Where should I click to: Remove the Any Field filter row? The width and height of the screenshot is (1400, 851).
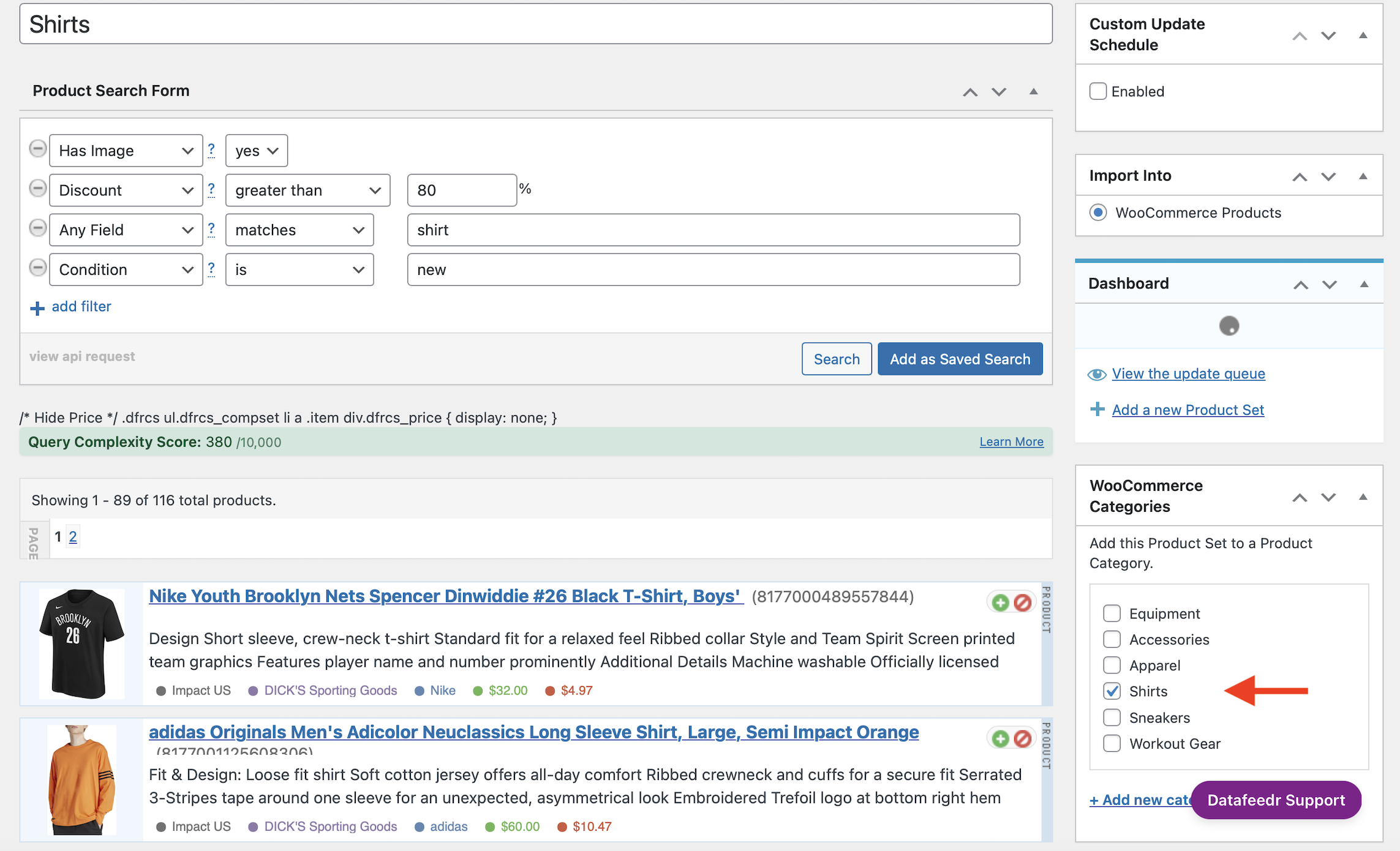[38, 228]
